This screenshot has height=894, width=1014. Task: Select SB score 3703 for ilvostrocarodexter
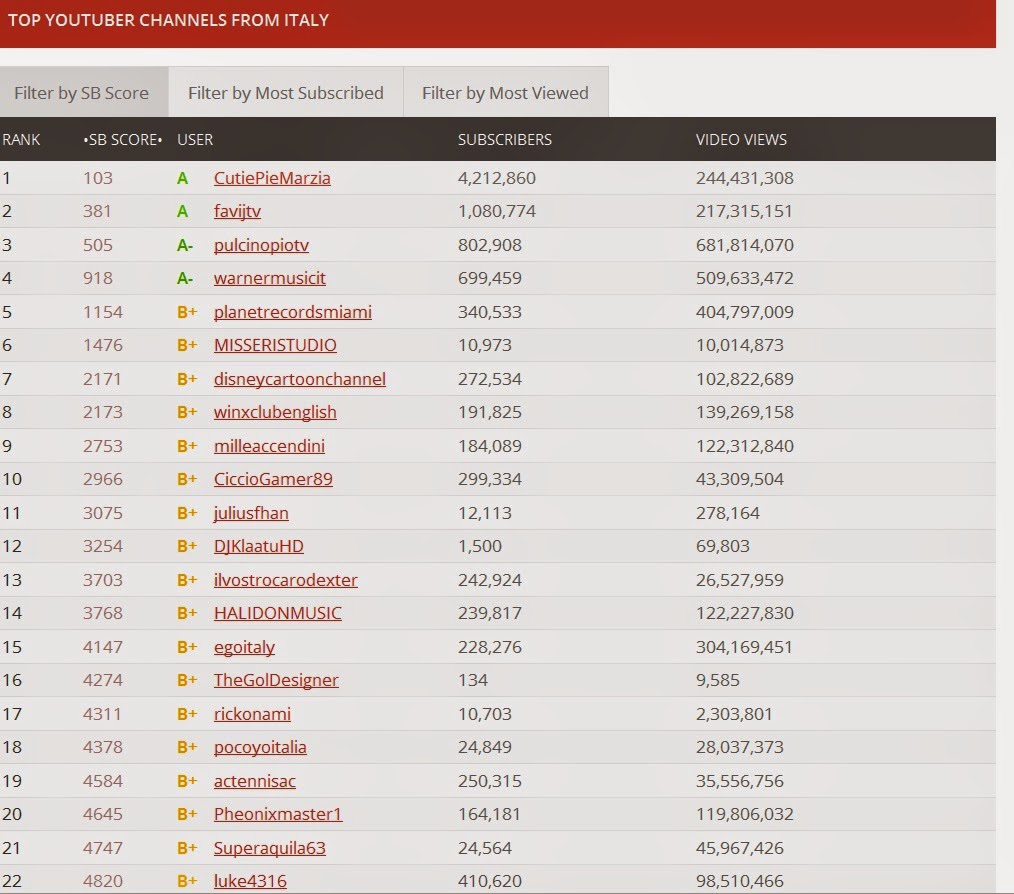click(103, 580)
